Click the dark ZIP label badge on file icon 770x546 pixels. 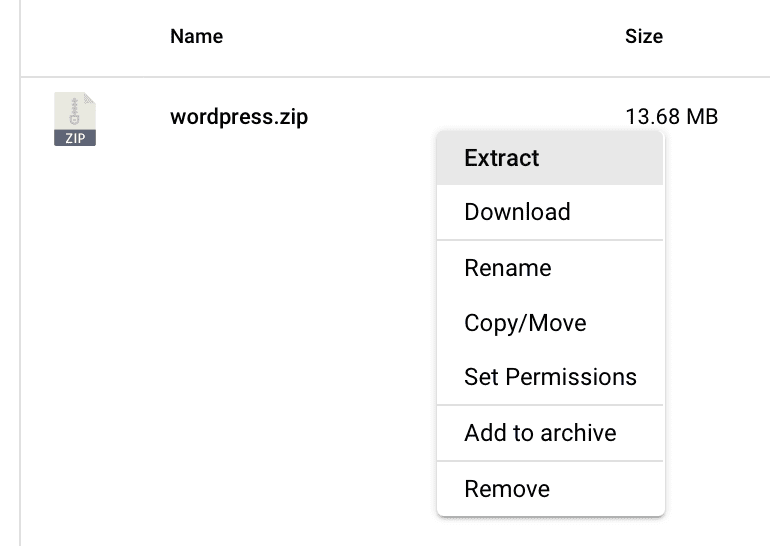click(x=75, y=138)
